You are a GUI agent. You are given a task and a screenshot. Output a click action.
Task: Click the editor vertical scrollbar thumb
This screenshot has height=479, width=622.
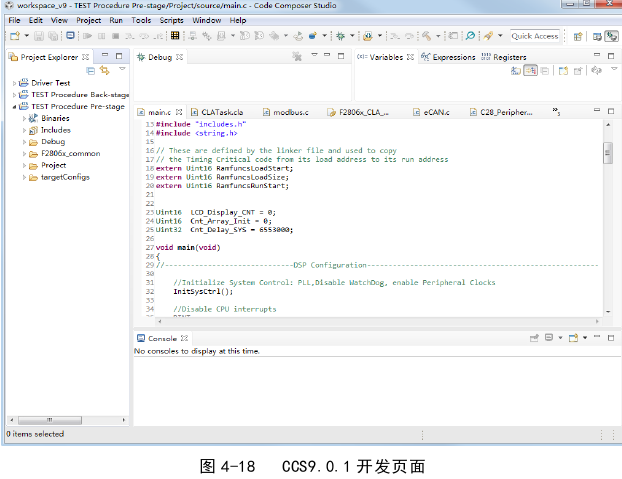(608, 153)
